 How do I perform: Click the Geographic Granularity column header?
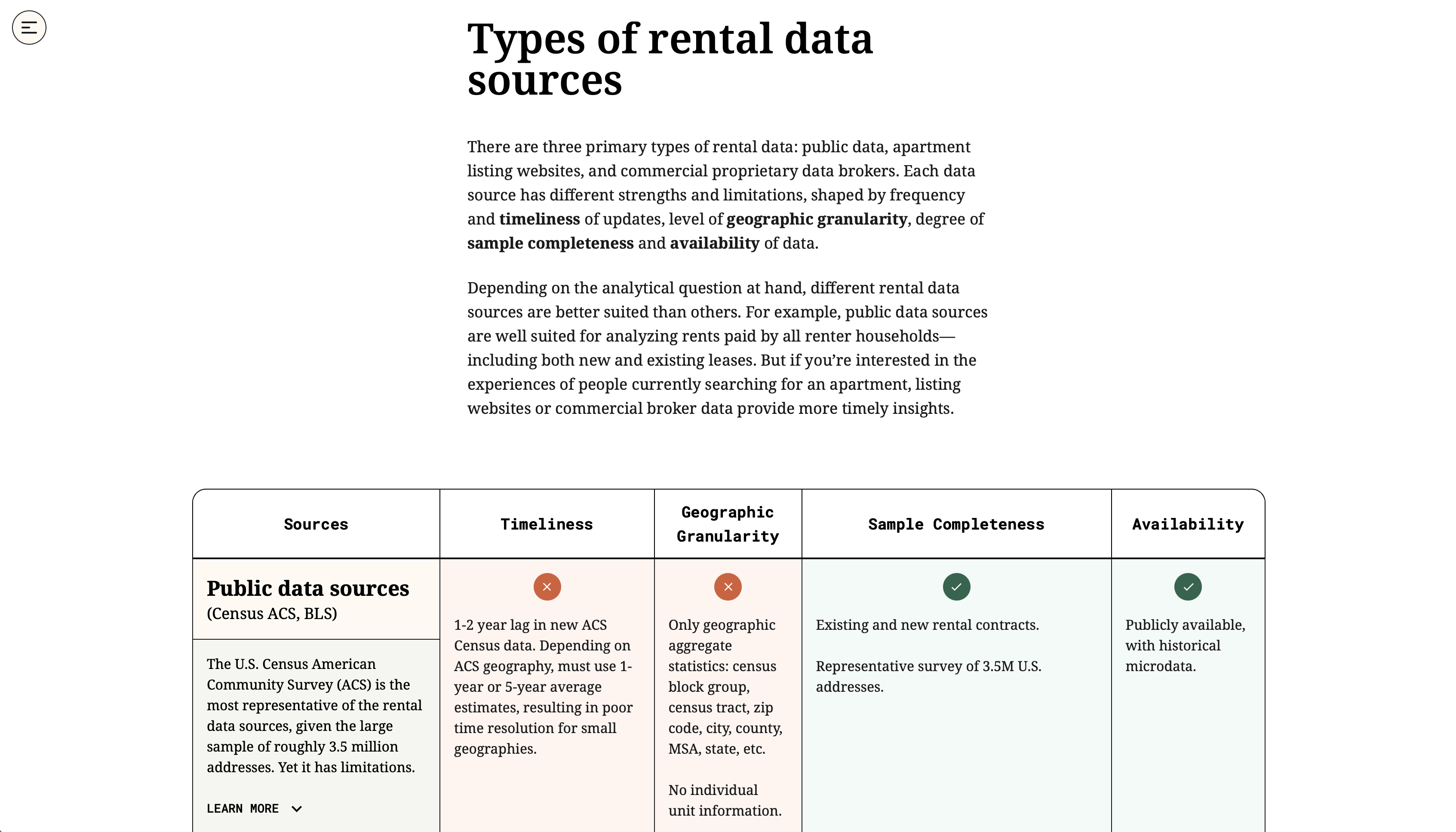728,524
